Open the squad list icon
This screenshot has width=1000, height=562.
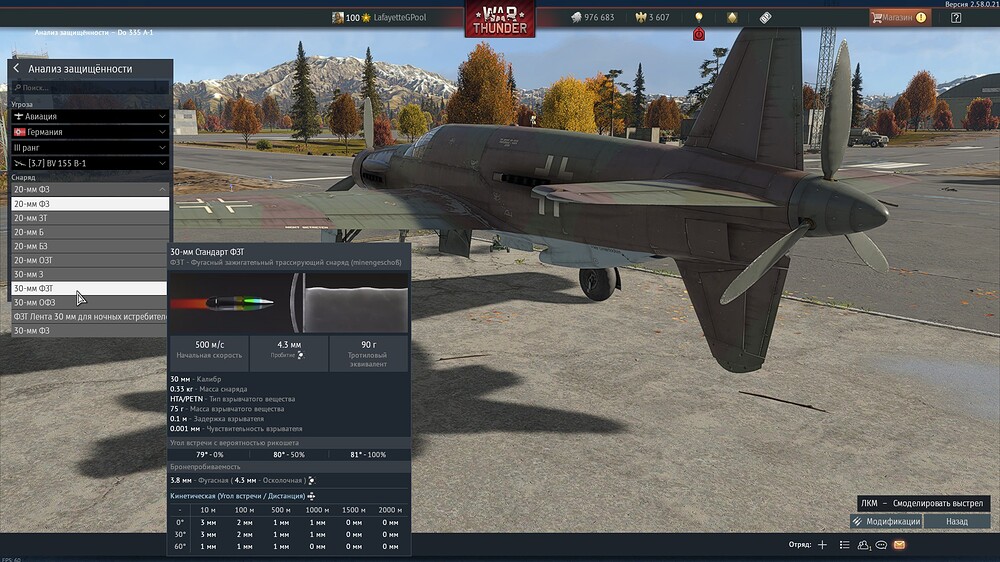(x=844, y=544)
